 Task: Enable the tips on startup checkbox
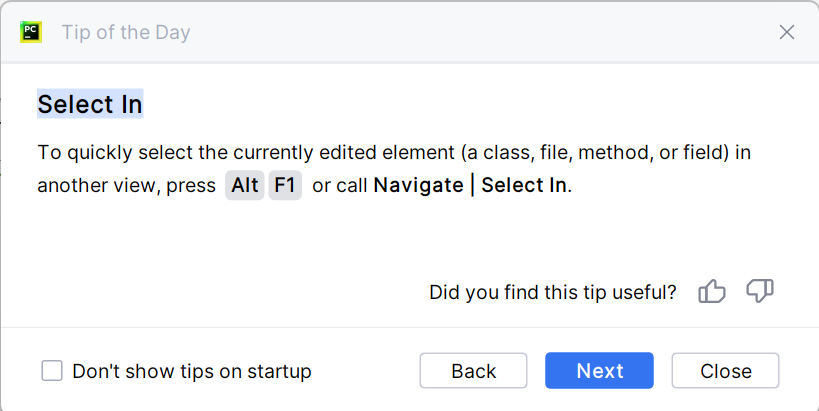click(x=52, y=371)
